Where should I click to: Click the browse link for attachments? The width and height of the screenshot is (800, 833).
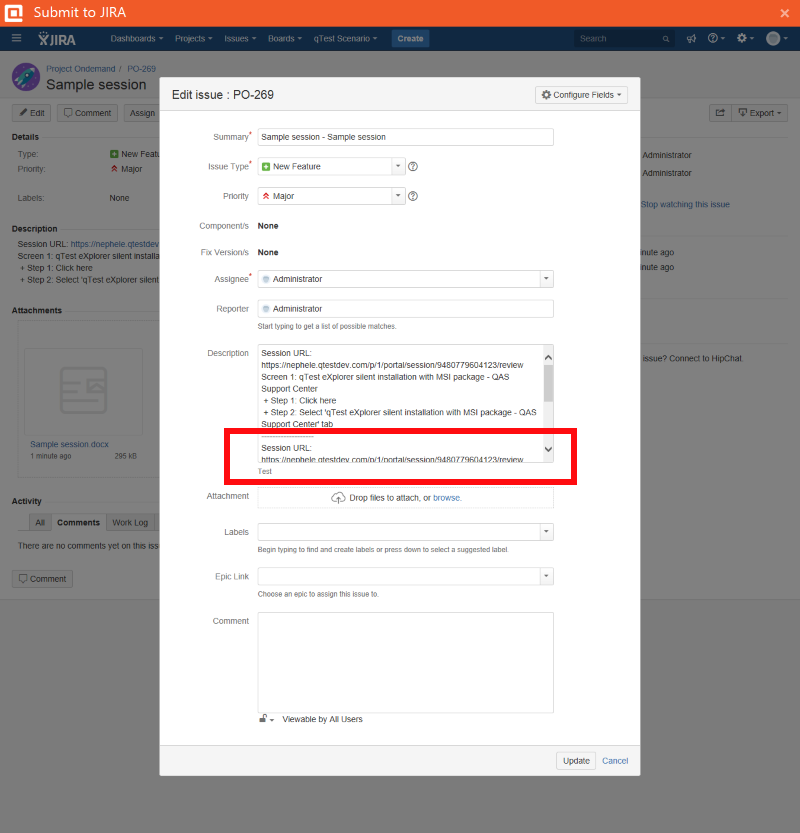(x=447, y=498)
